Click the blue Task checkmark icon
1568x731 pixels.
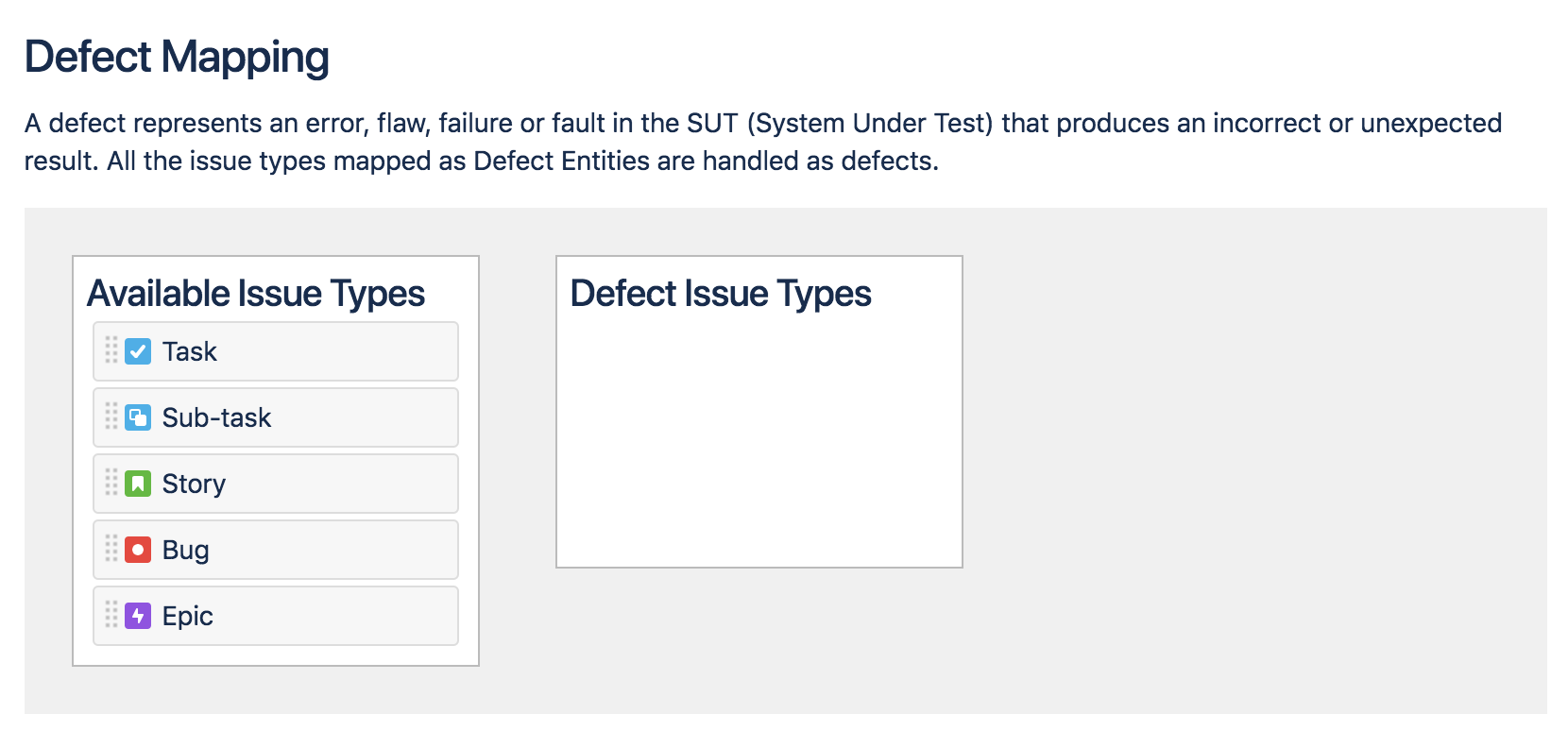(x=138, y=351)
